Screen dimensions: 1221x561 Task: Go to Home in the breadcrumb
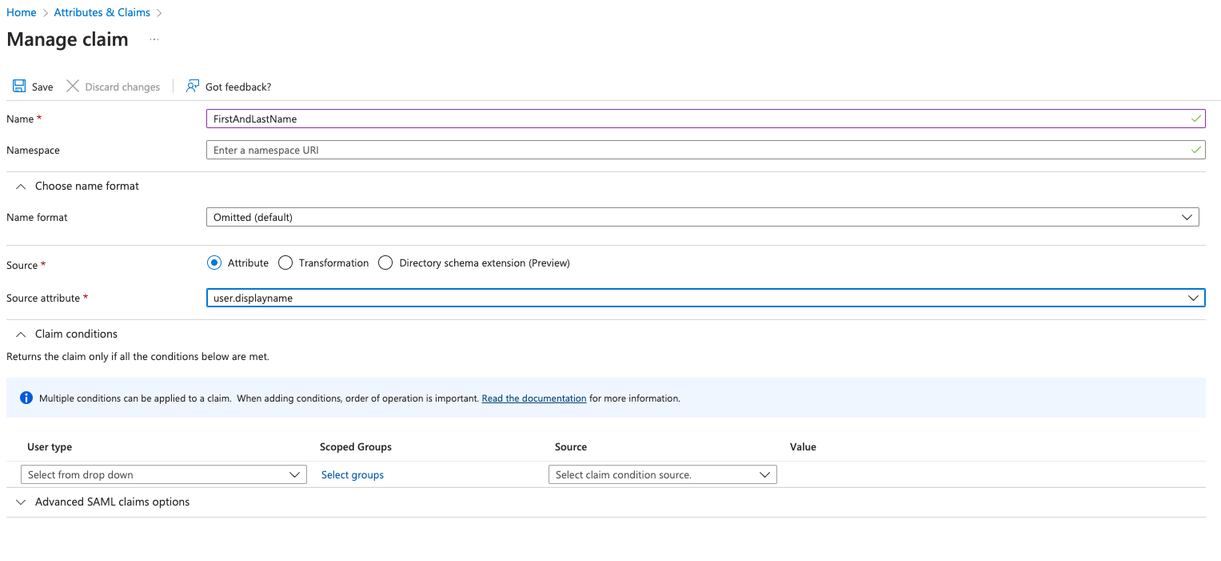[21, 12]
